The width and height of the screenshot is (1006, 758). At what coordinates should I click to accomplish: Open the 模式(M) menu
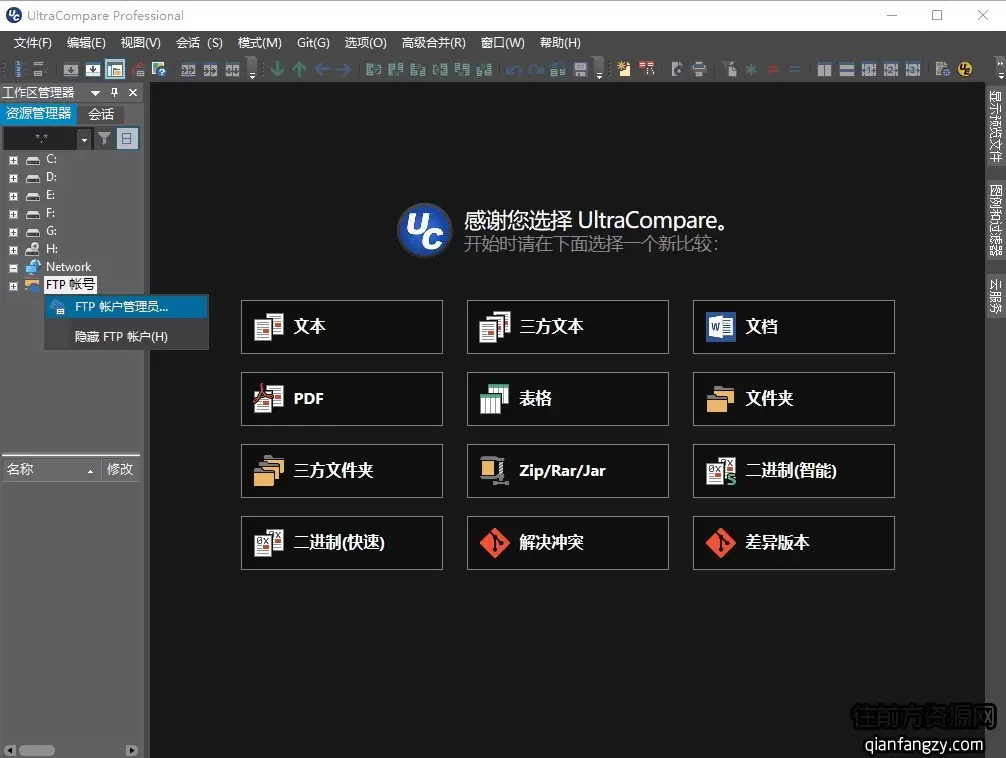pos(259,42)
